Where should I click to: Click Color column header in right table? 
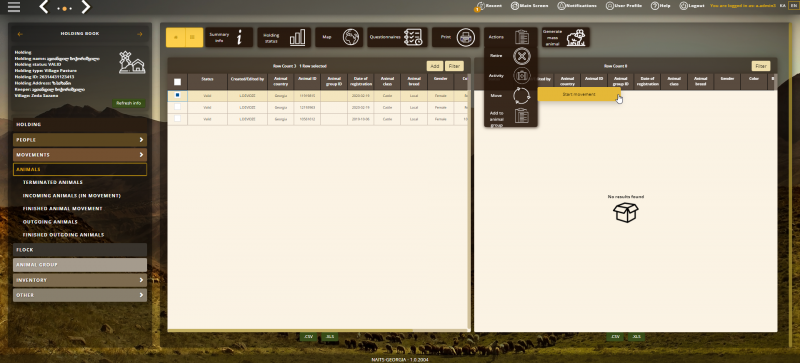click(x=754, y=82)
